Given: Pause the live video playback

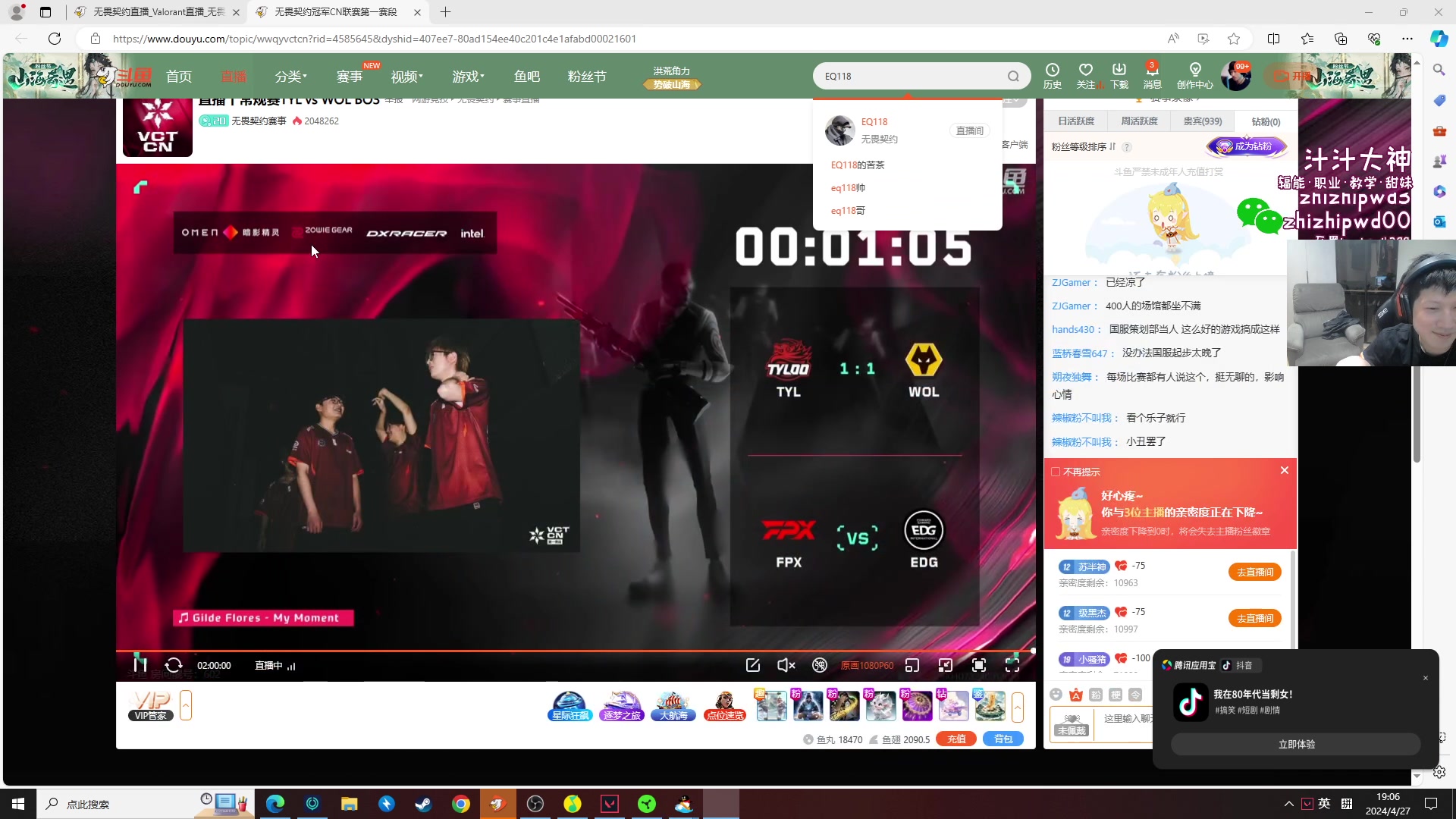Looking at the screenshot, I should 140,665.
